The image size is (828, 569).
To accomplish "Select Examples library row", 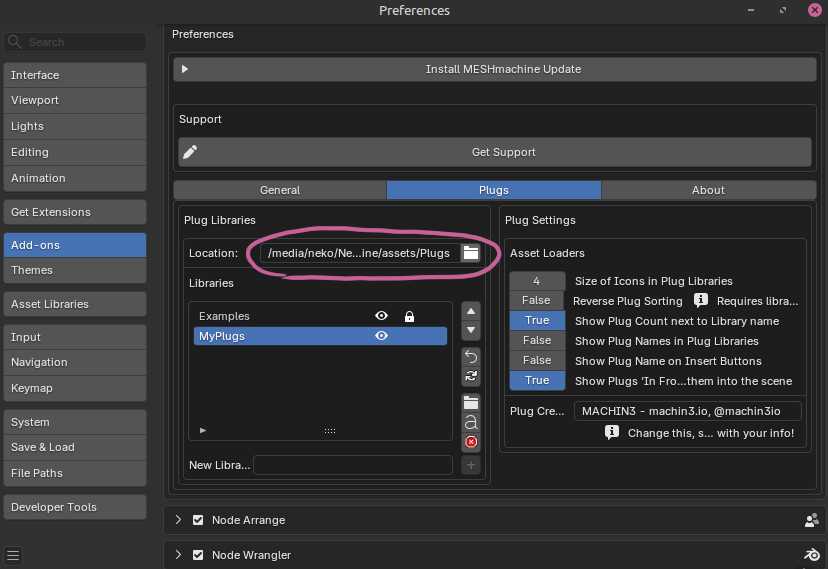I will 320,316.
